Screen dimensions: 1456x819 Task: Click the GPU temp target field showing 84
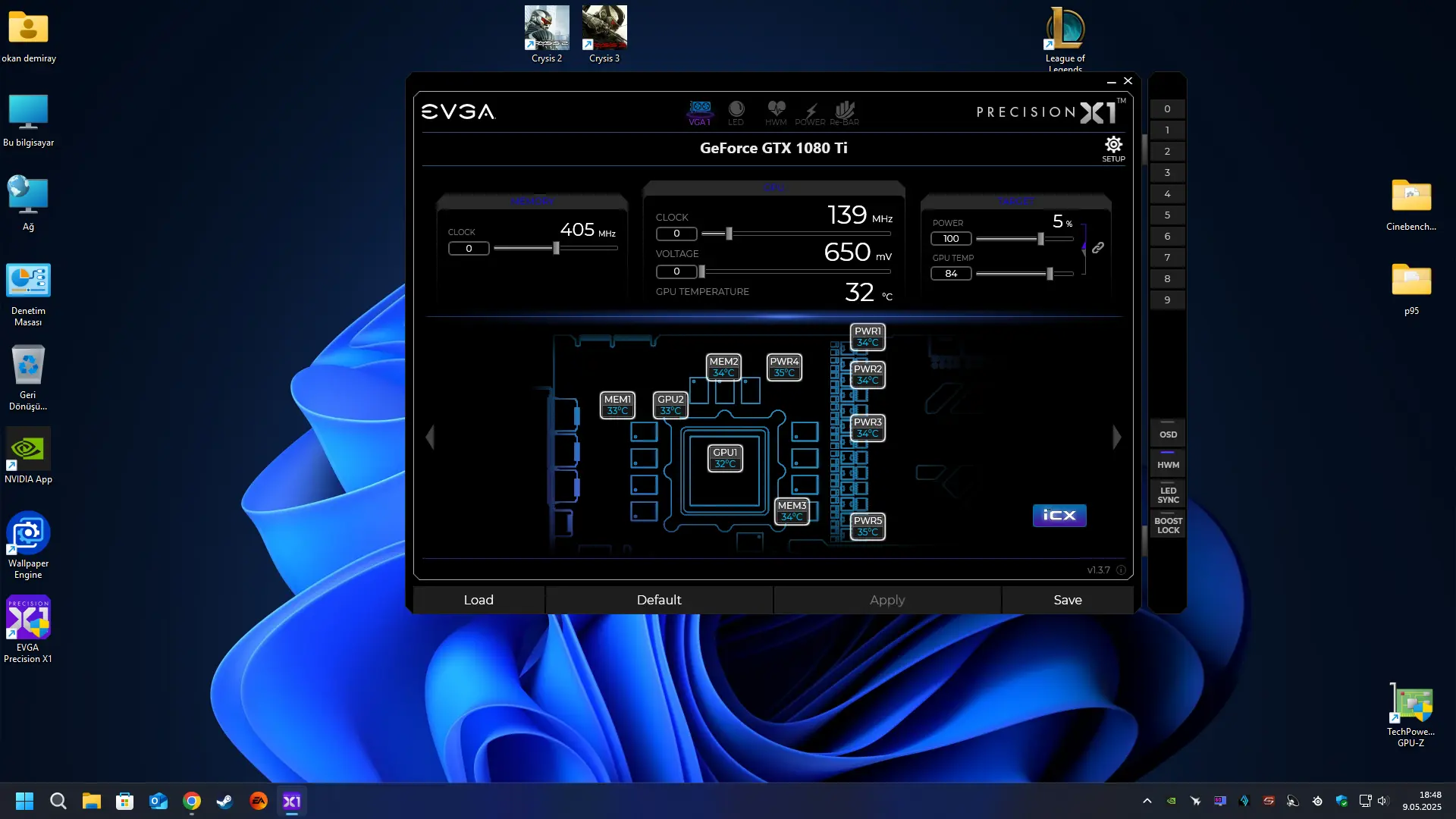tap(951, 274)
